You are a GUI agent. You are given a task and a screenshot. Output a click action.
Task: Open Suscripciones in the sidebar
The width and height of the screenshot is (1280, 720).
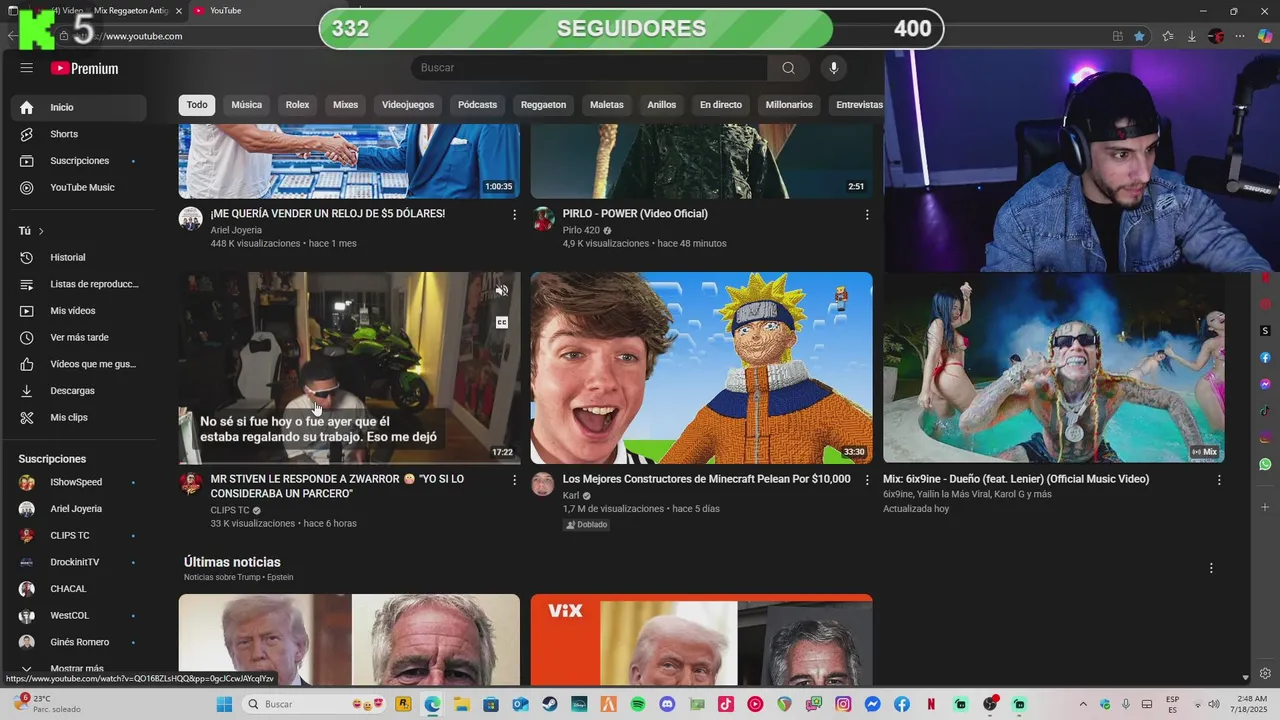coord(80,161)
